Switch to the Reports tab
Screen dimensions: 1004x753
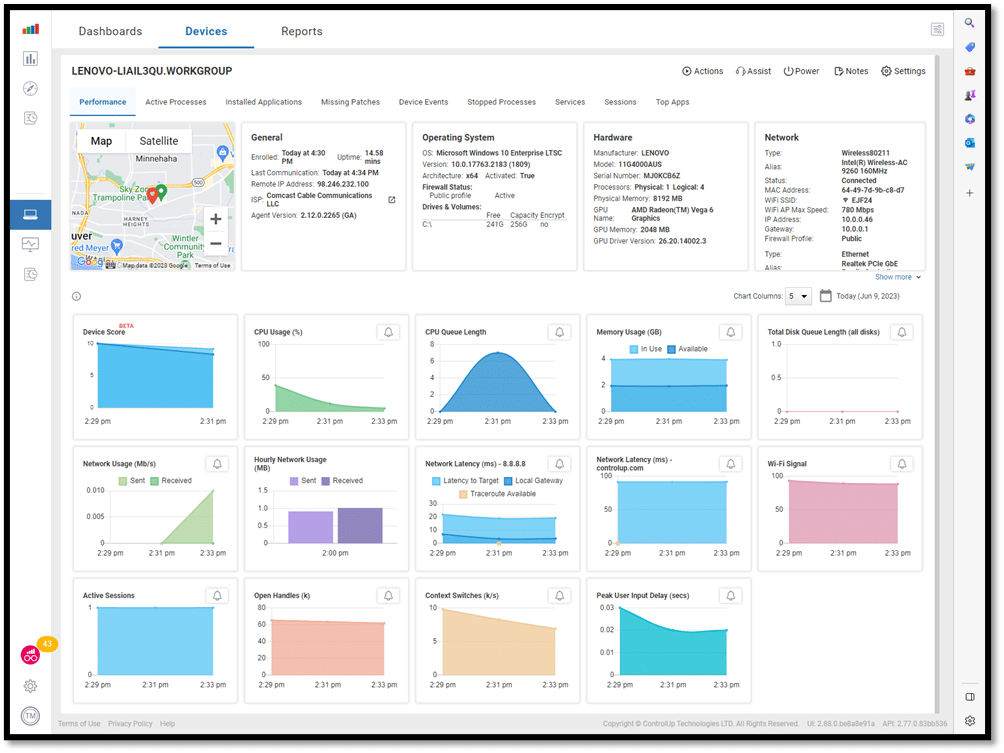click(302, 31)
